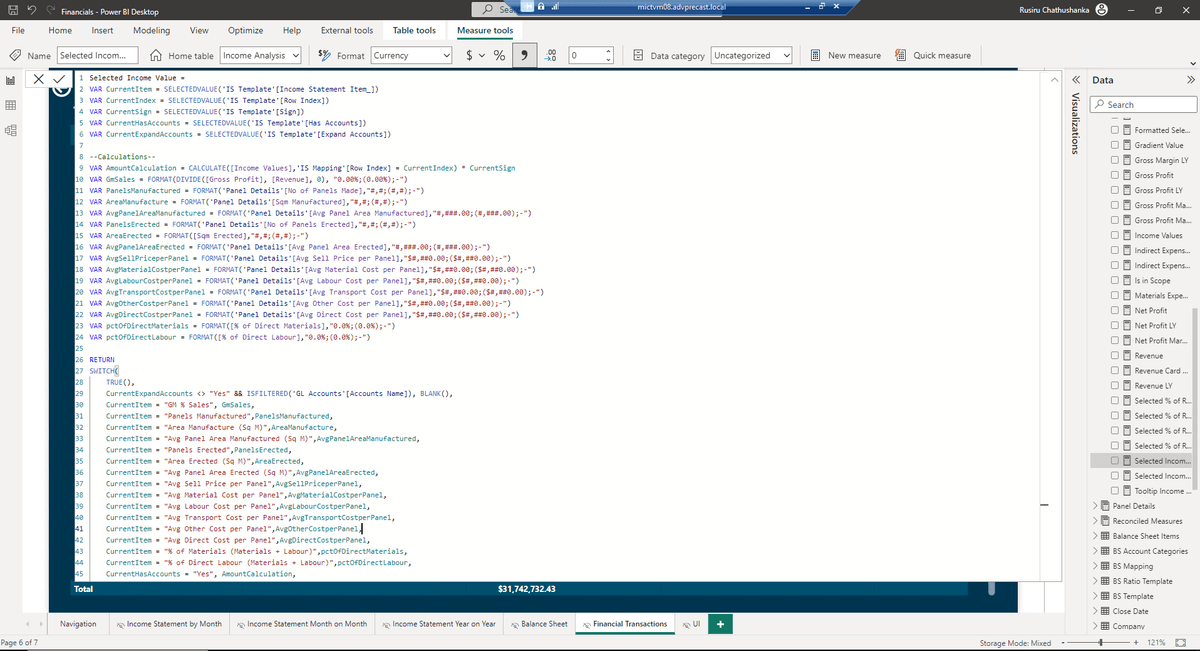Click the user account avatar icon

[1101, 9]
